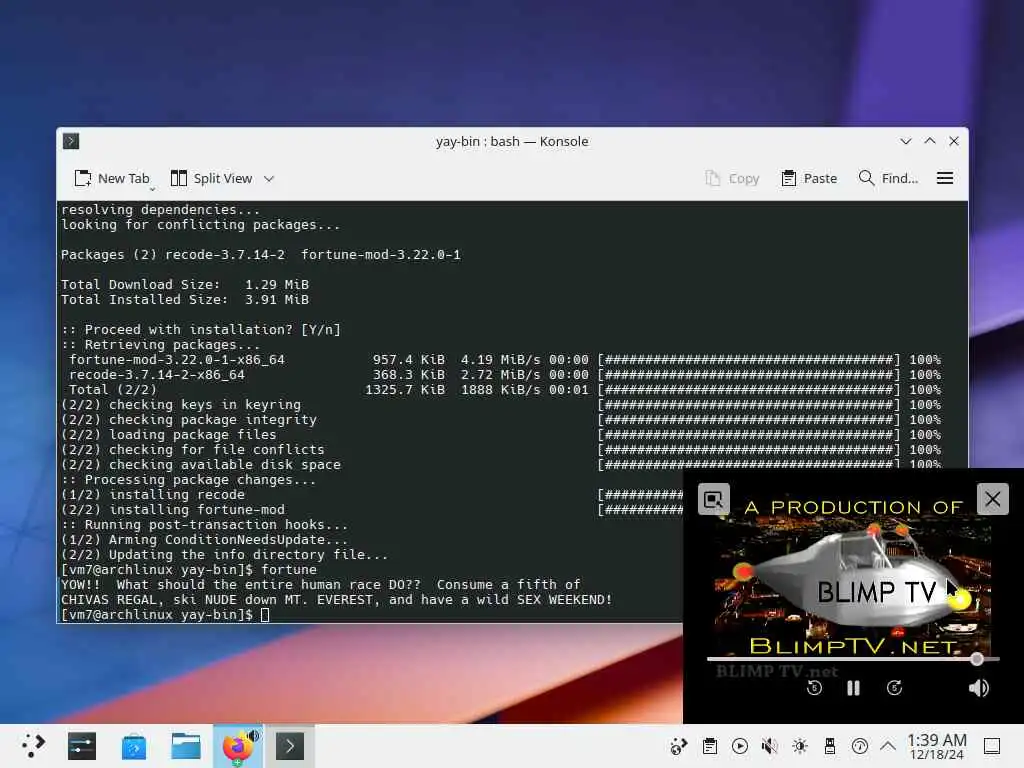Switch to Konsole taskbar entry
The height and width of the screenshot is (768, 1024).
coord(290,746)
